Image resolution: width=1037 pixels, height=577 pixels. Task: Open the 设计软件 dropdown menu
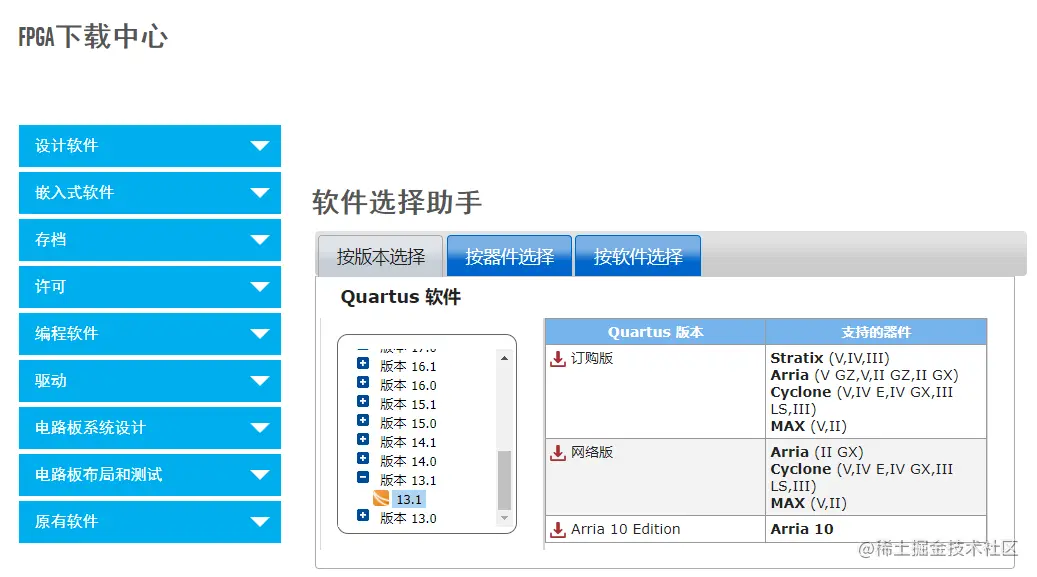point(150,146)
